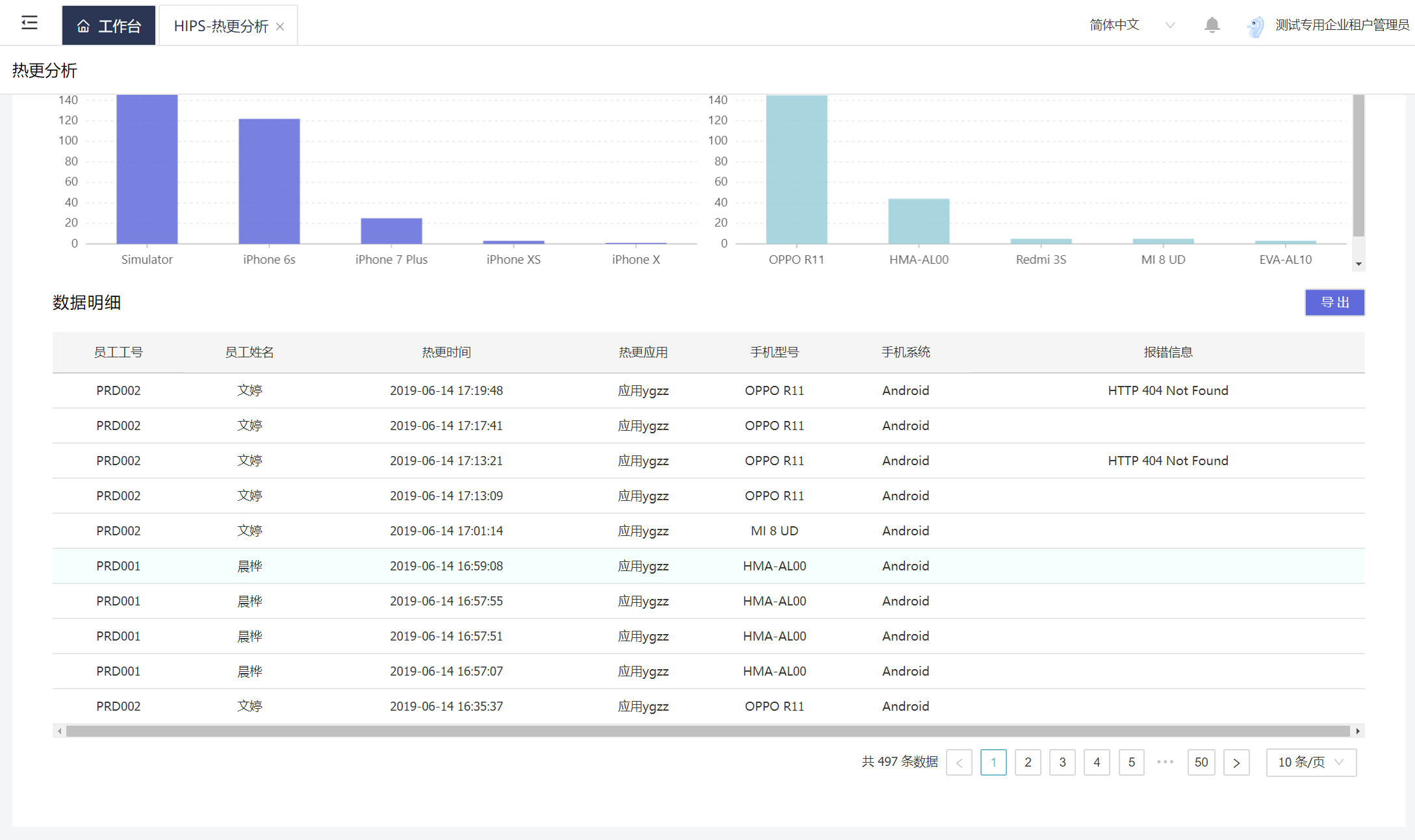Click the iPhone 6s bar in chart
The image size is (1415, 840).
269,181
